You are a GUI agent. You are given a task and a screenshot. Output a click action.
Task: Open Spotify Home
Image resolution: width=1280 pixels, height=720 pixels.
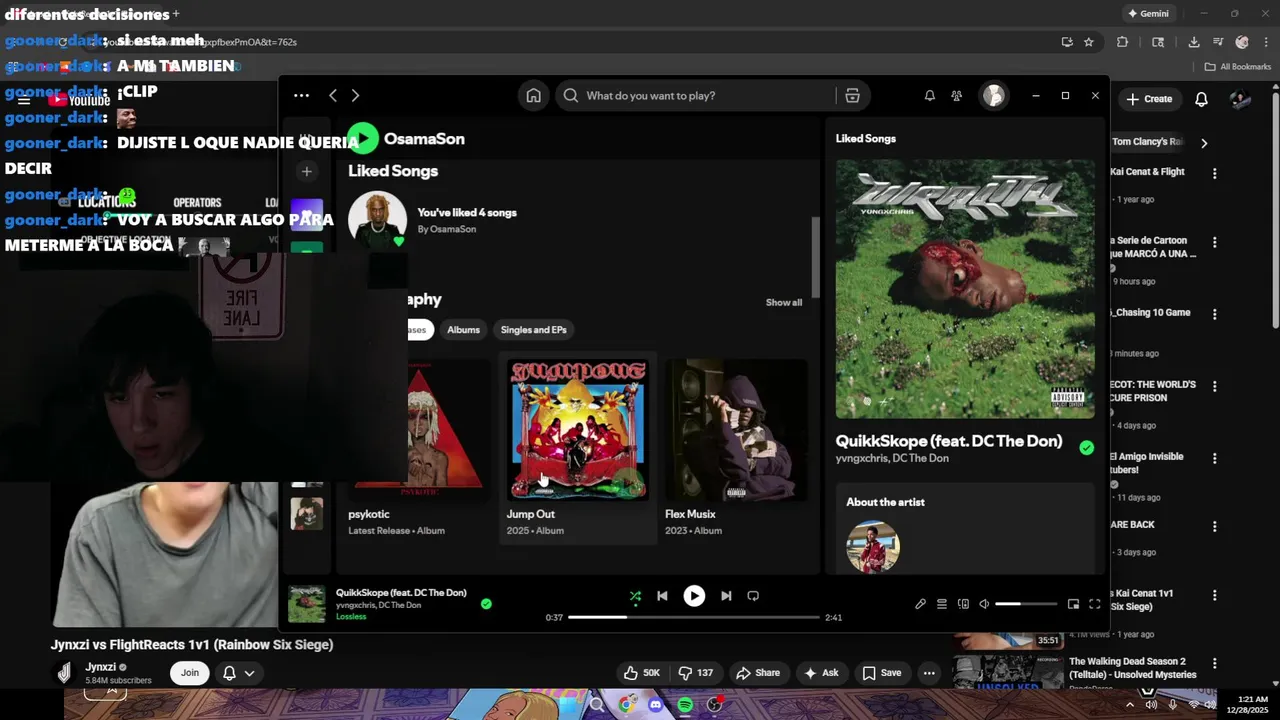(534, 96)
